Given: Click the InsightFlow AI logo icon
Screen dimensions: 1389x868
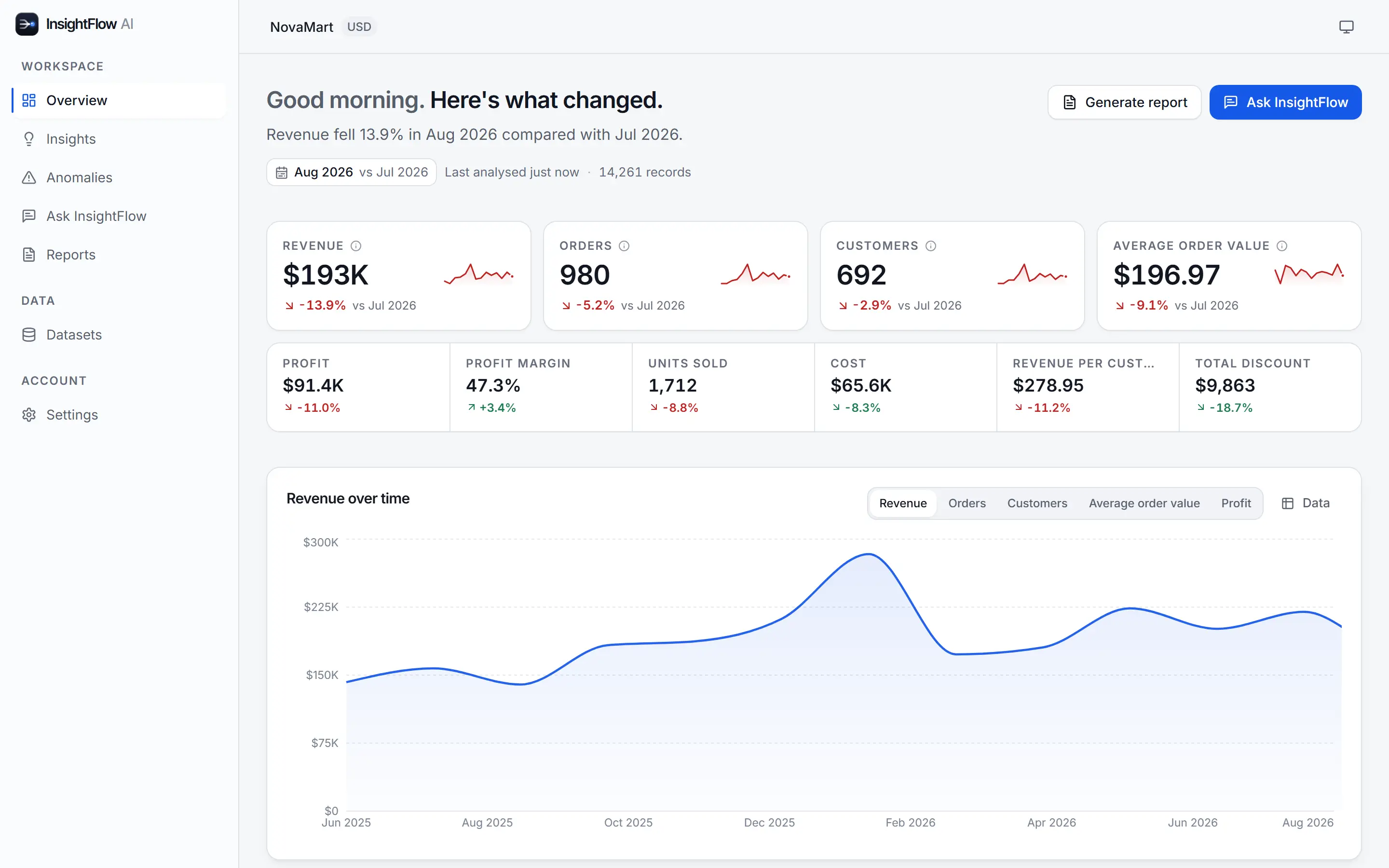Looking at the screenshot, I should click(x=27, y=24).
